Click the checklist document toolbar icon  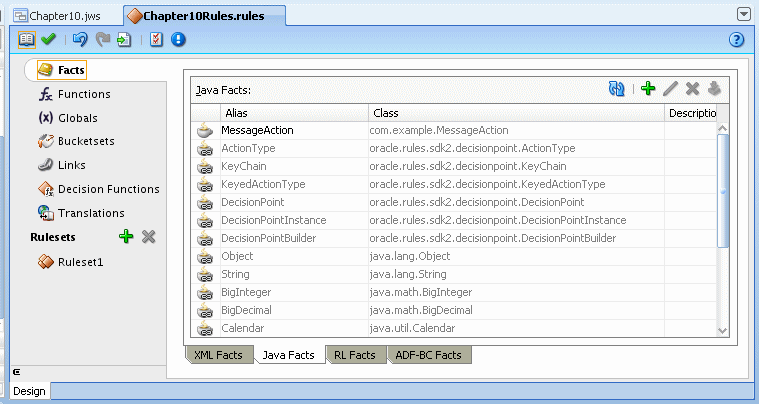click(156, 39)
